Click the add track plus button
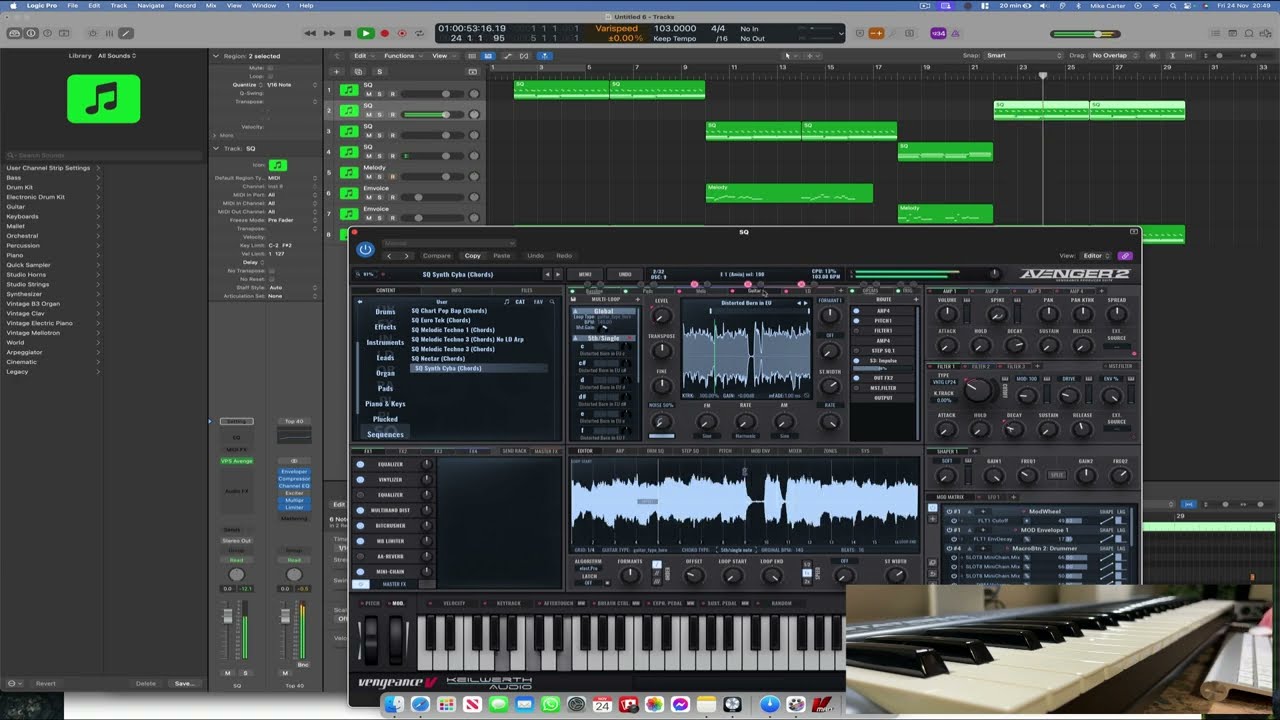Image resolution: width=1280 pixels, height=720 pixels. pos(337,72)
